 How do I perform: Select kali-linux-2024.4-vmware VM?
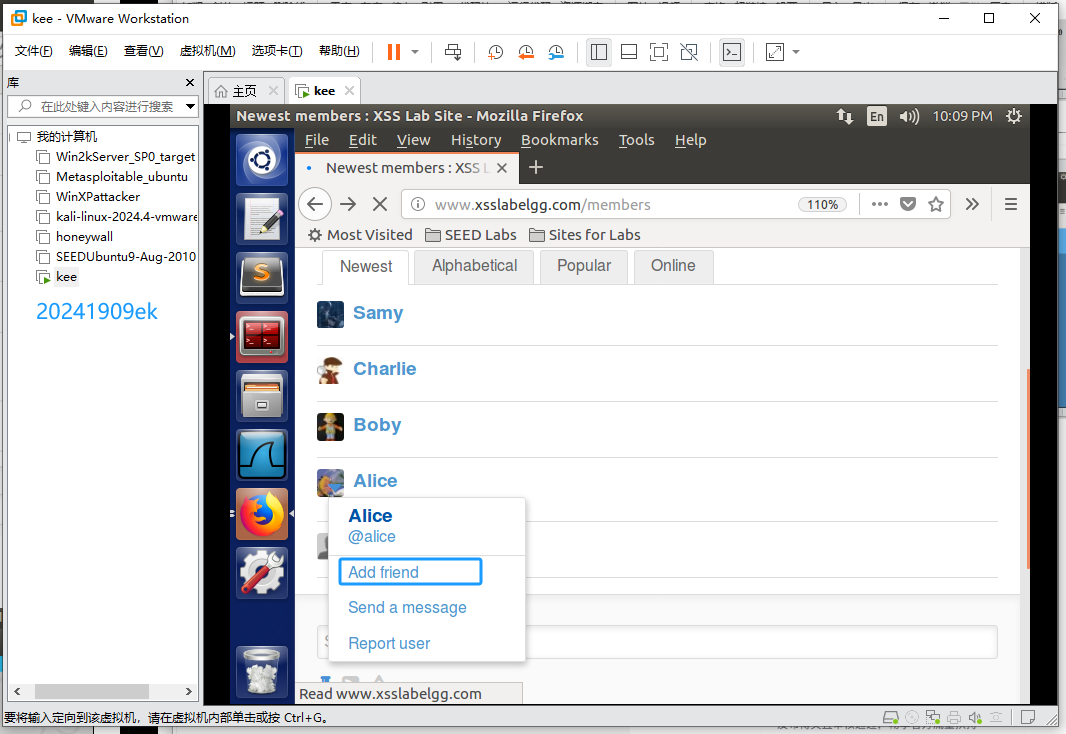pos(126,217)
